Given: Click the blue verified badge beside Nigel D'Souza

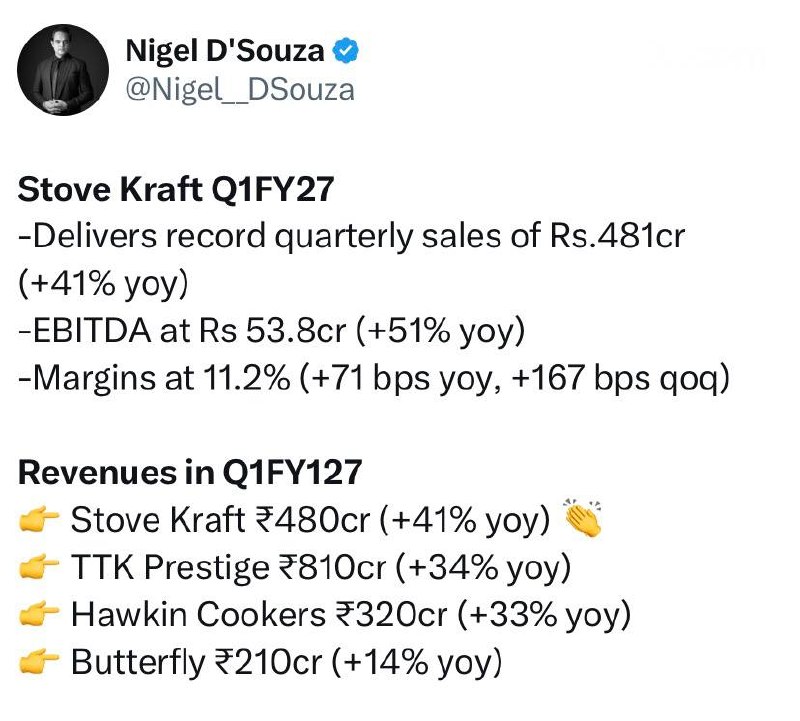Looking at the screenshot, I should pyautogui.click(x=345, y=51).
